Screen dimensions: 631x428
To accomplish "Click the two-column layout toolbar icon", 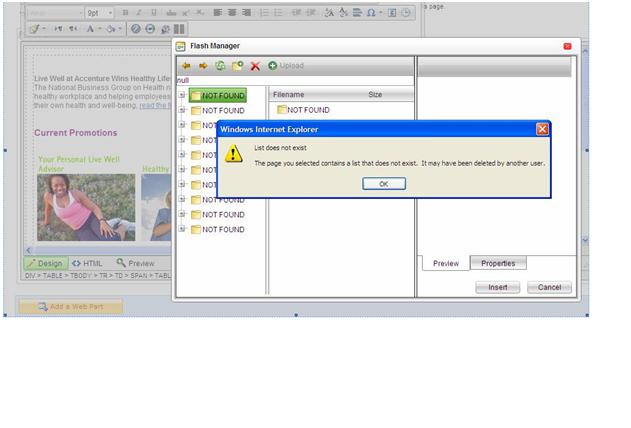I will pos(179,29).
